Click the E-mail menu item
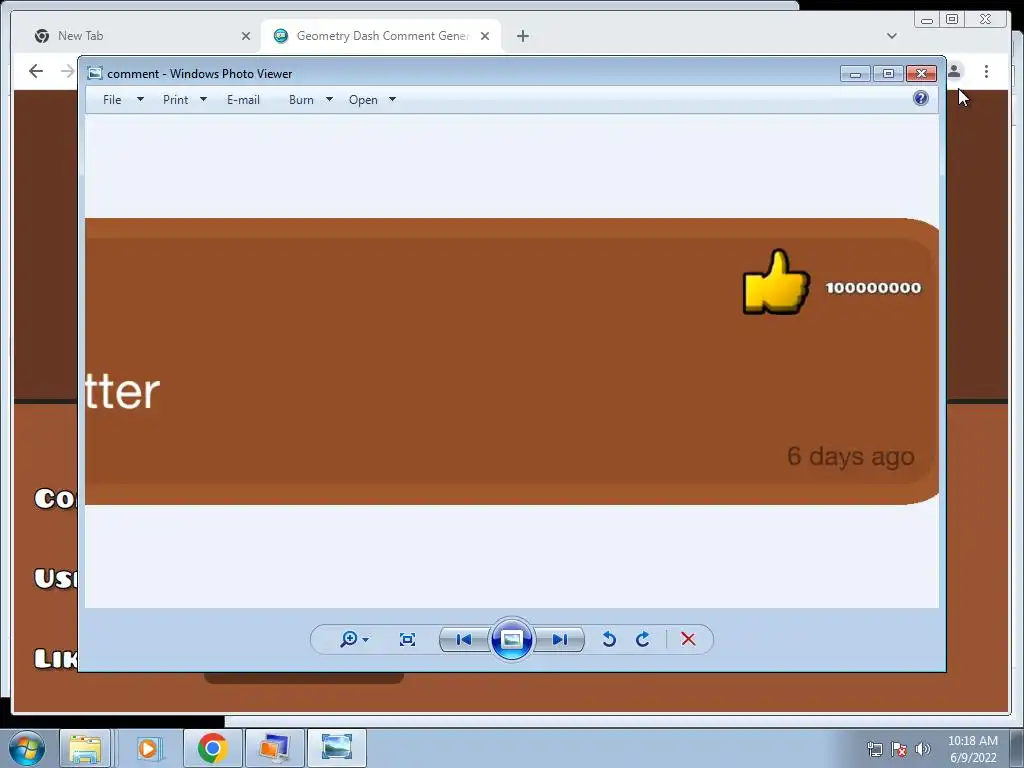The width and height of the screenshot is (1024, 768). click(x=244, y=100)
